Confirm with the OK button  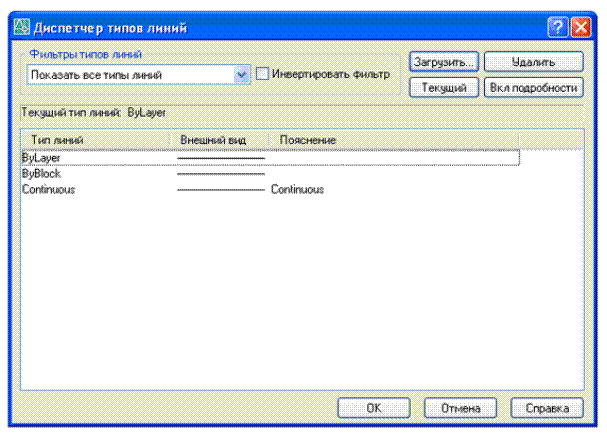click(374, 408)
